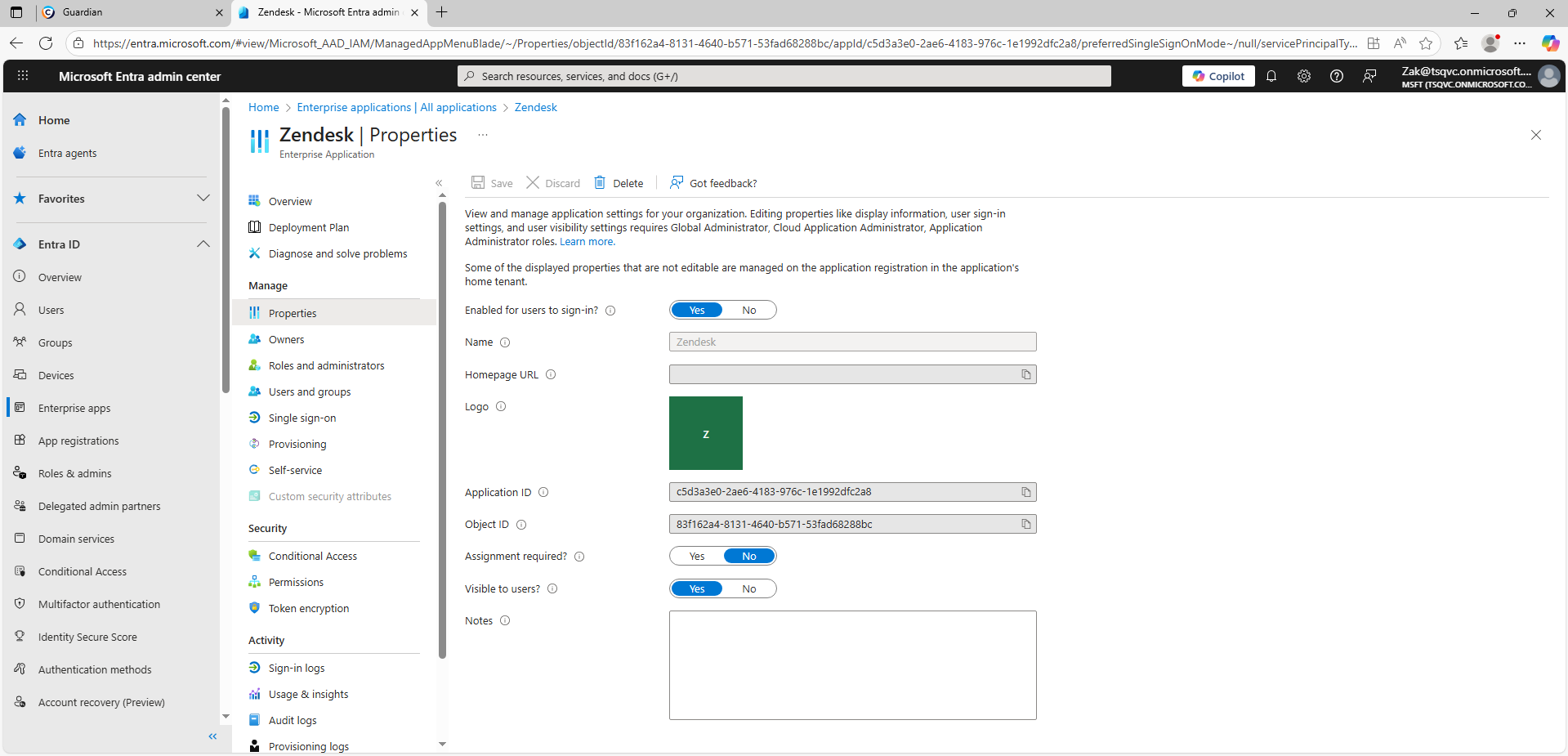The width and height of the screenshot is (1568, 756).
Task: Open the Copilot button
Action: click(1218, 76)
